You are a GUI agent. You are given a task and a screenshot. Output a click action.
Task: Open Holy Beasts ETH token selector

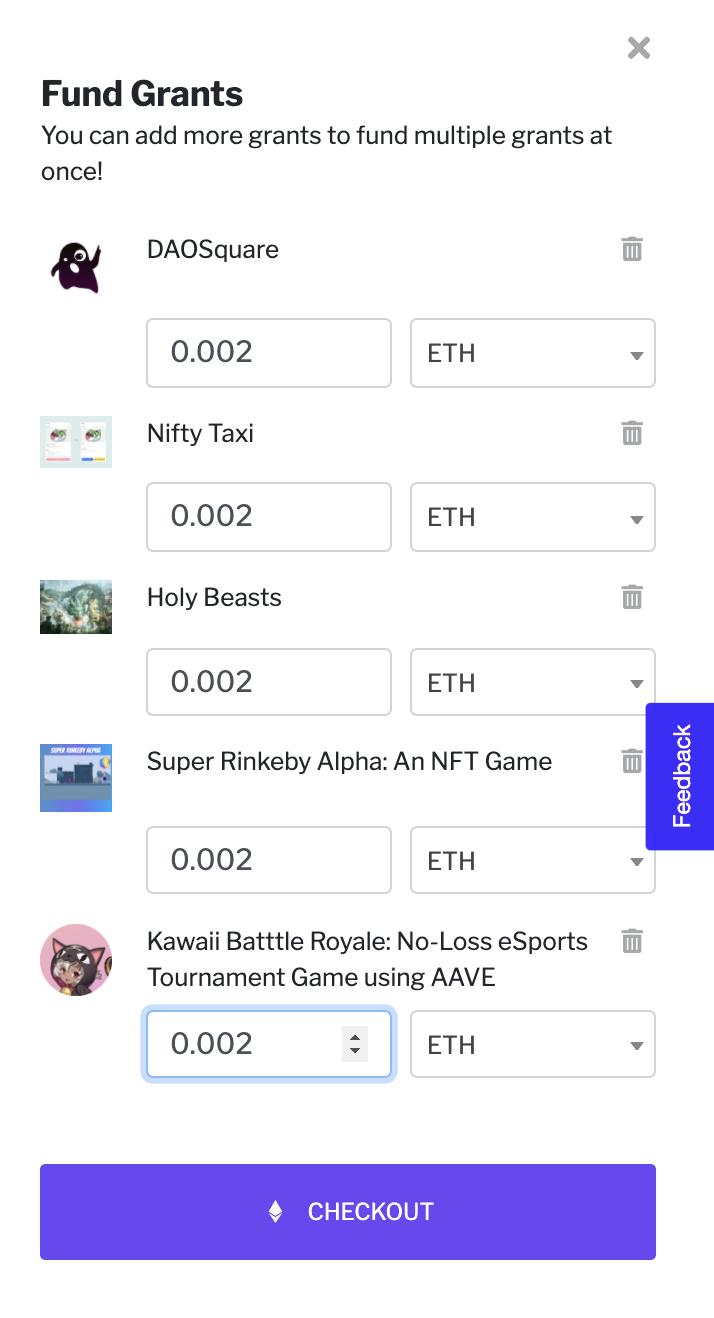pyautogui.click(x=532, y=682)
